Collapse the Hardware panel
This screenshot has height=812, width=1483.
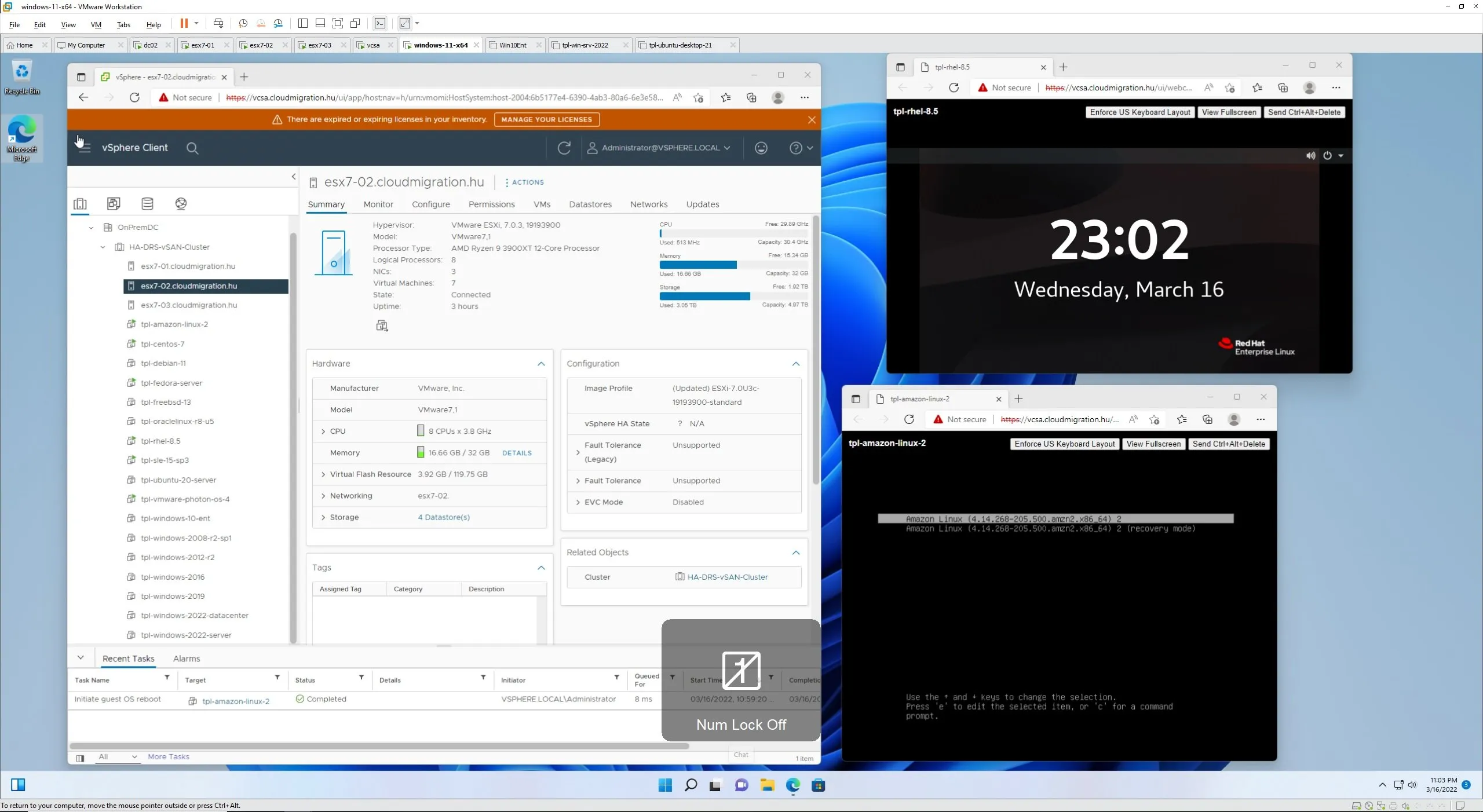pos(541,364)
